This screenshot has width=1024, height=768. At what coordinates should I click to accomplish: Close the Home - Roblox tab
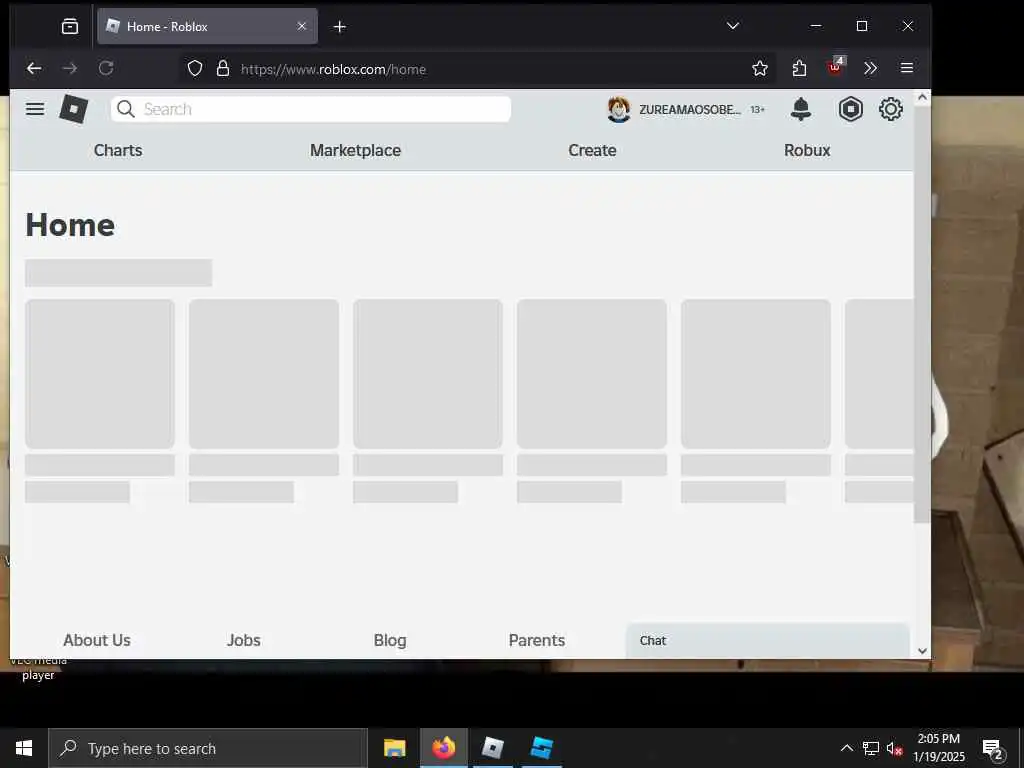[302, 26]
